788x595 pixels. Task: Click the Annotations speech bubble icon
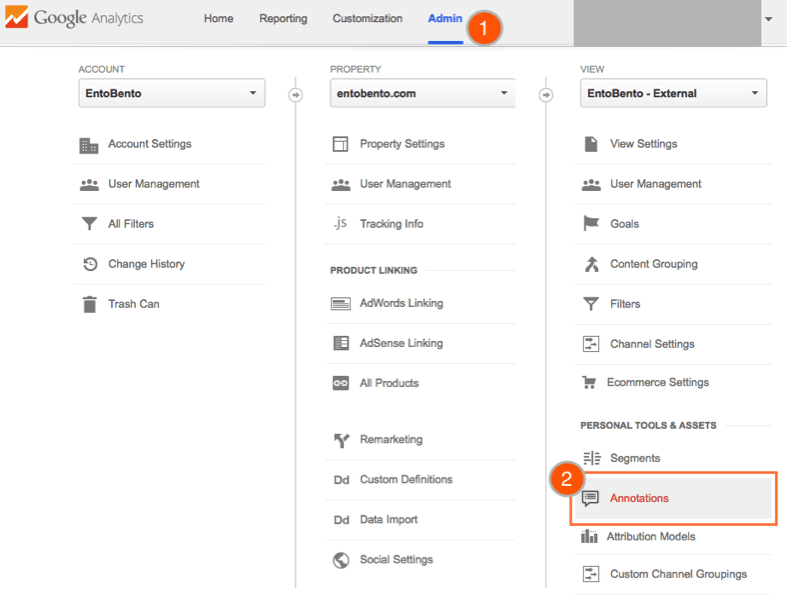[590, 499]
